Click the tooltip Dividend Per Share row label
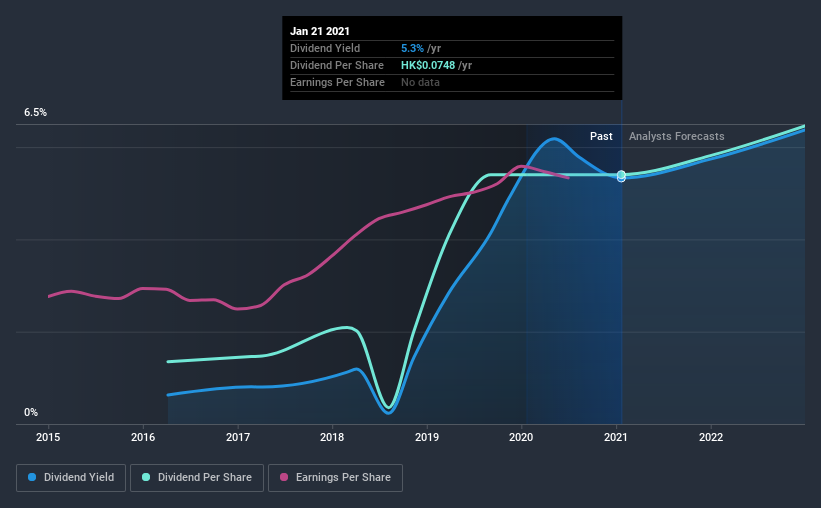This screenshot has height=508, width=821. click(337, 65)
